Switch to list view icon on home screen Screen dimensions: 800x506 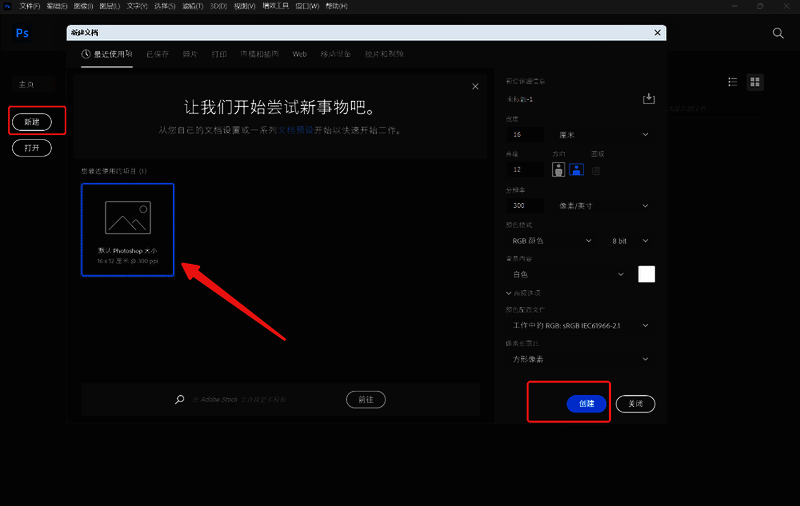point(733,82)
